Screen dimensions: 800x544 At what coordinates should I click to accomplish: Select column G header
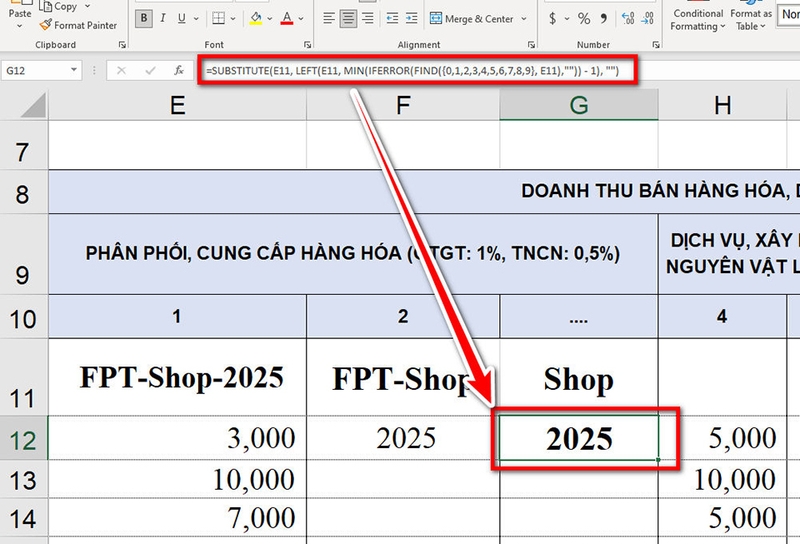(579, 105)
